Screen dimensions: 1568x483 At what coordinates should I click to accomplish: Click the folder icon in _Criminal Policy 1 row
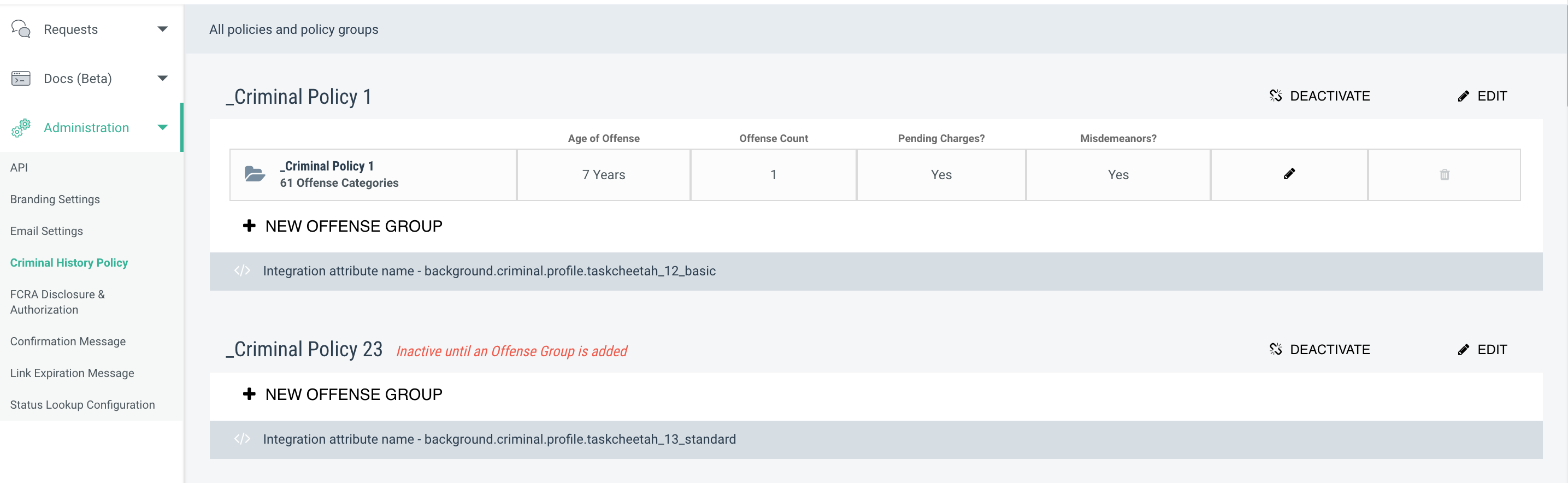255,174
